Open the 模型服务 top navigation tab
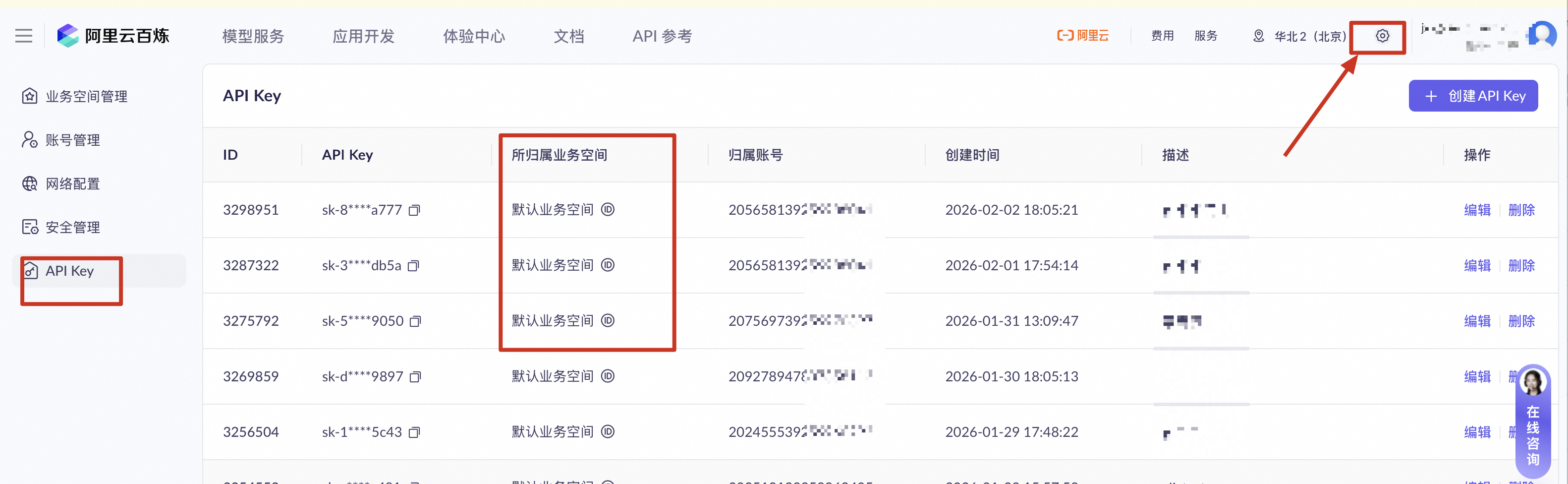 click(x=253, y=36)
